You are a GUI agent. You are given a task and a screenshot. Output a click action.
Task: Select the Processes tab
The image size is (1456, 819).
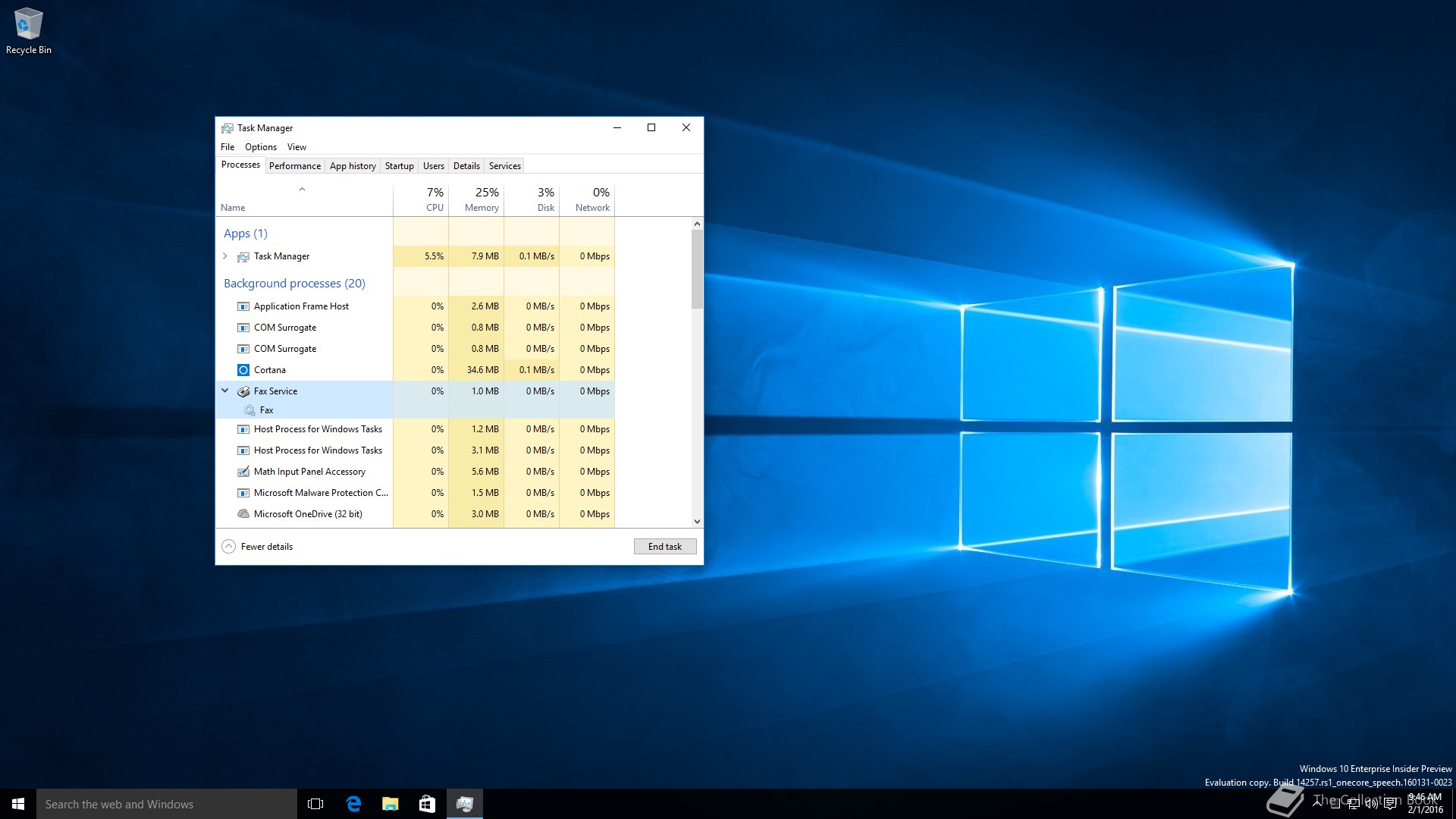point(240,165)
